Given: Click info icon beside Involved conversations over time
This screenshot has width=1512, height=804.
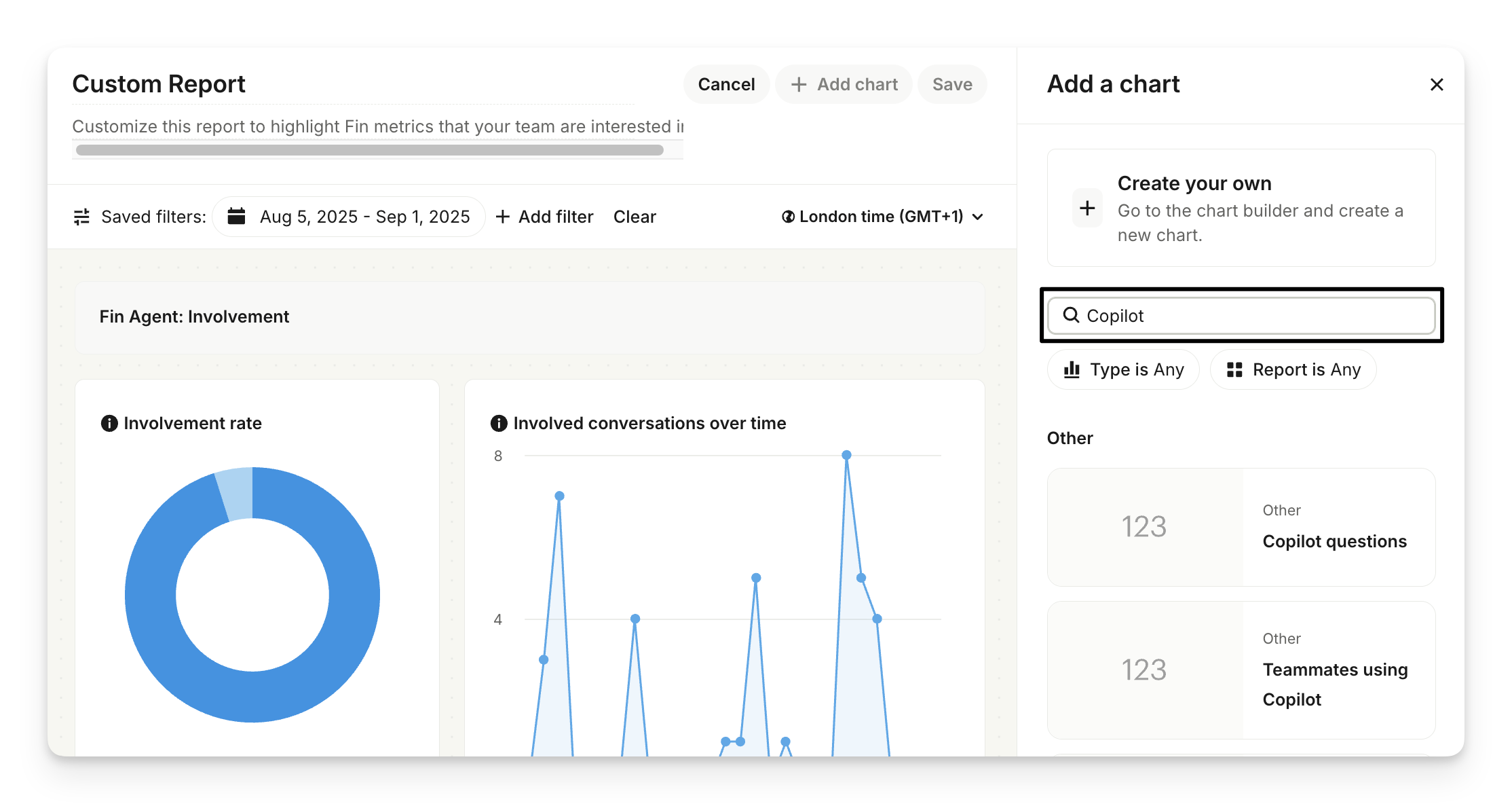Looking at the screenshot, I should click(x=499, y=423).
